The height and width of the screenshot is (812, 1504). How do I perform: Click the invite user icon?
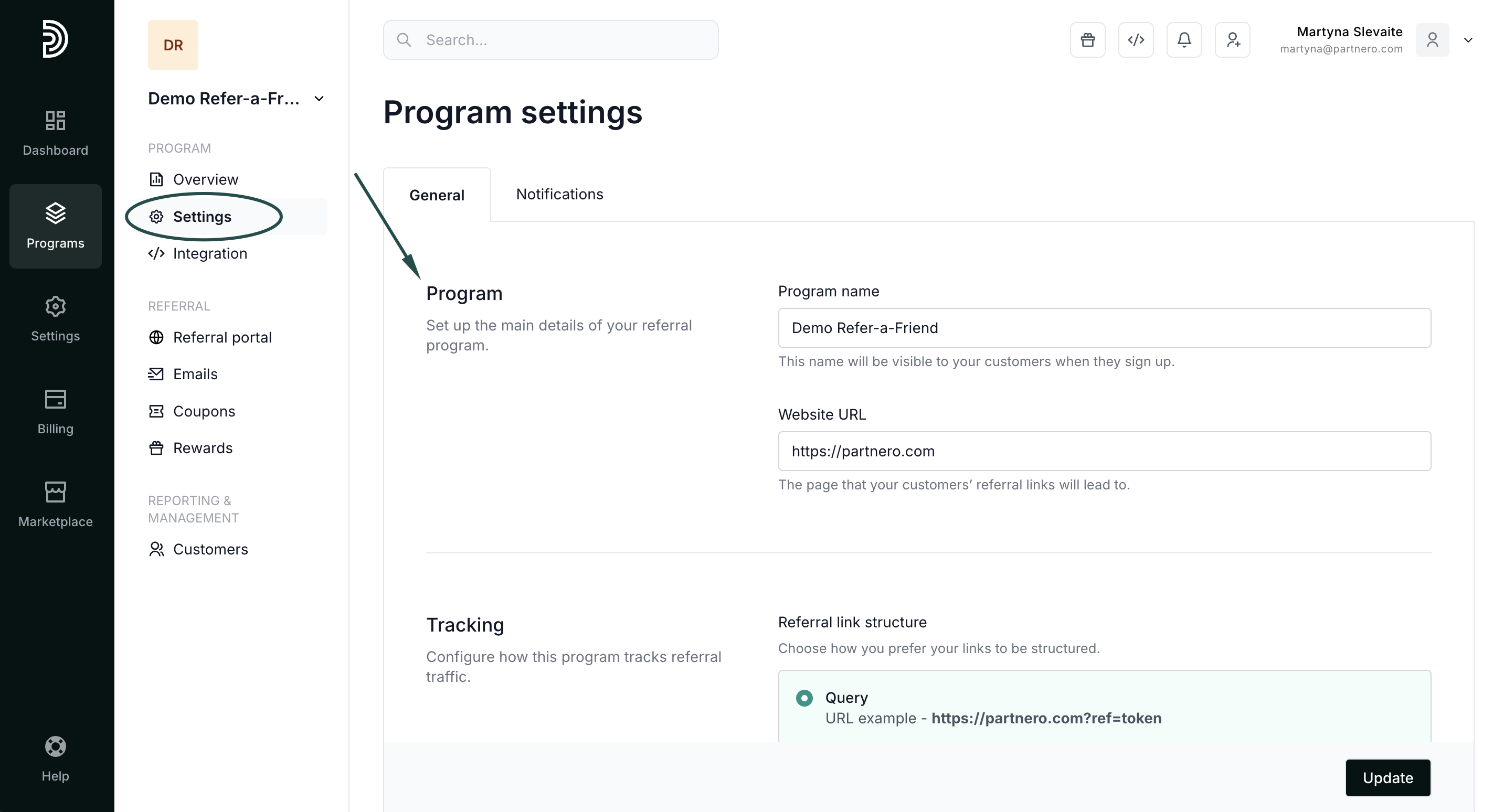click(1232, 40)
